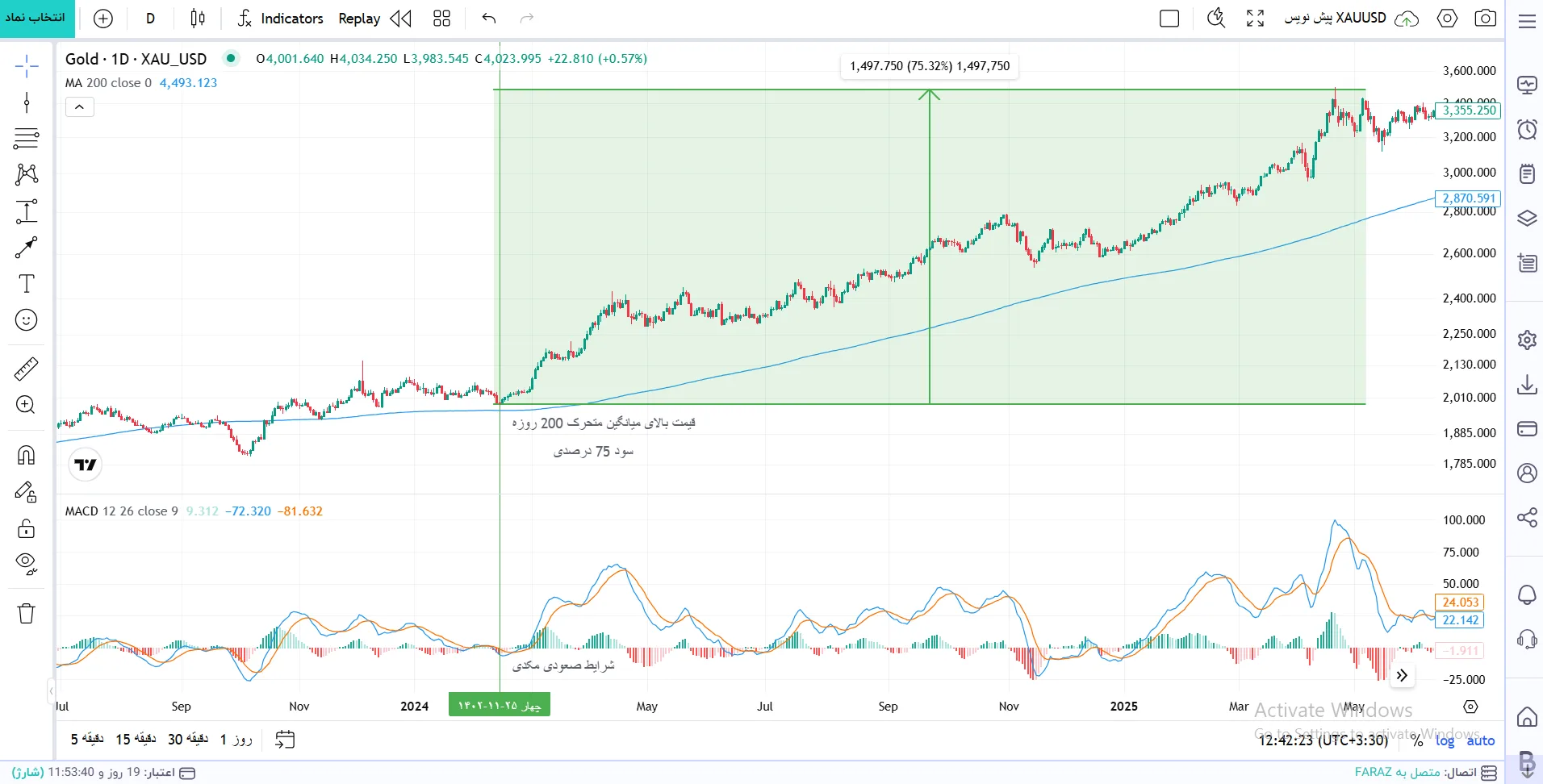Screen dimensions: 1543x784
Task: Toggle percent scale mode
Action: click(1417, 740)
